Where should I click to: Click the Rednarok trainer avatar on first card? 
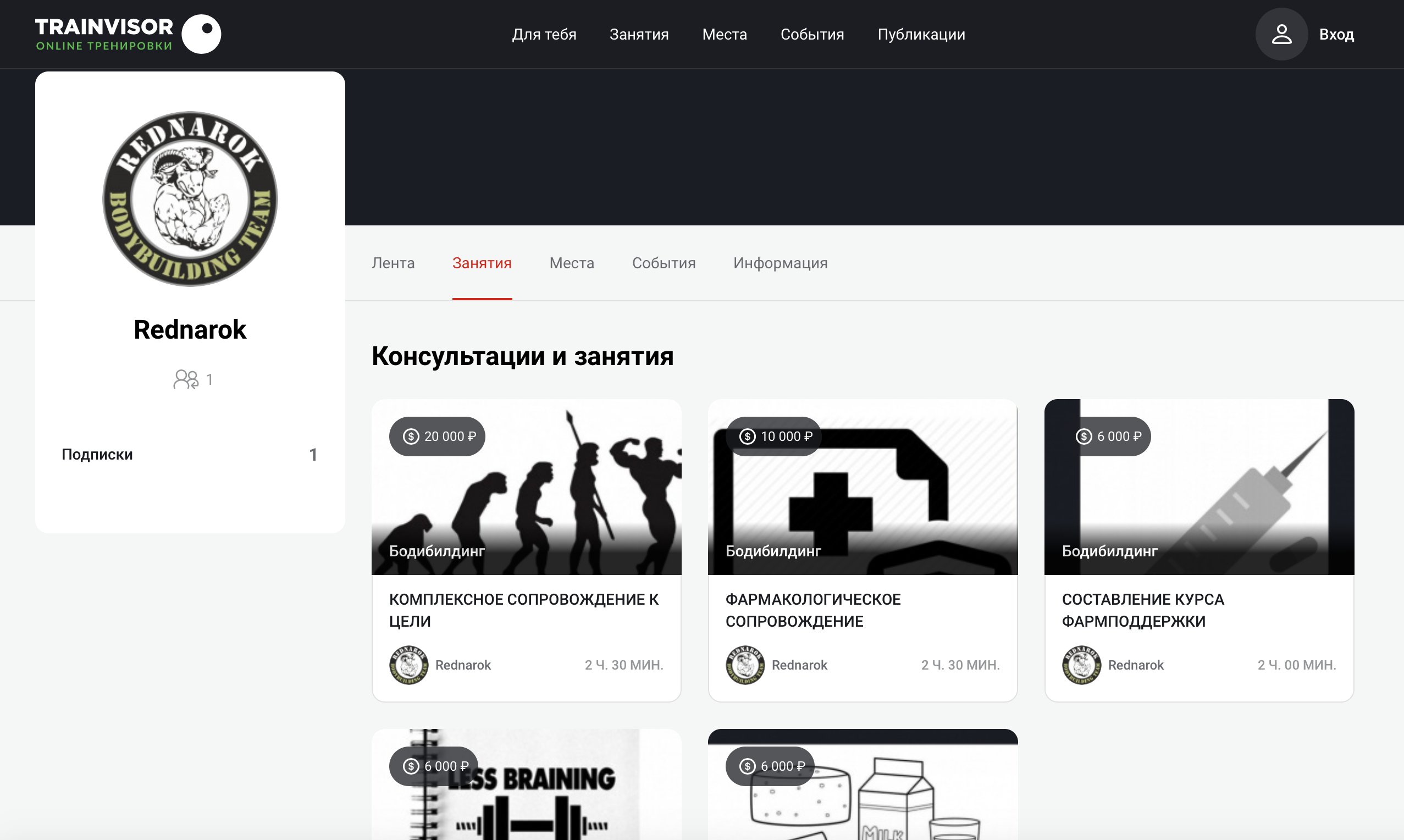click(x=409, y=665)
